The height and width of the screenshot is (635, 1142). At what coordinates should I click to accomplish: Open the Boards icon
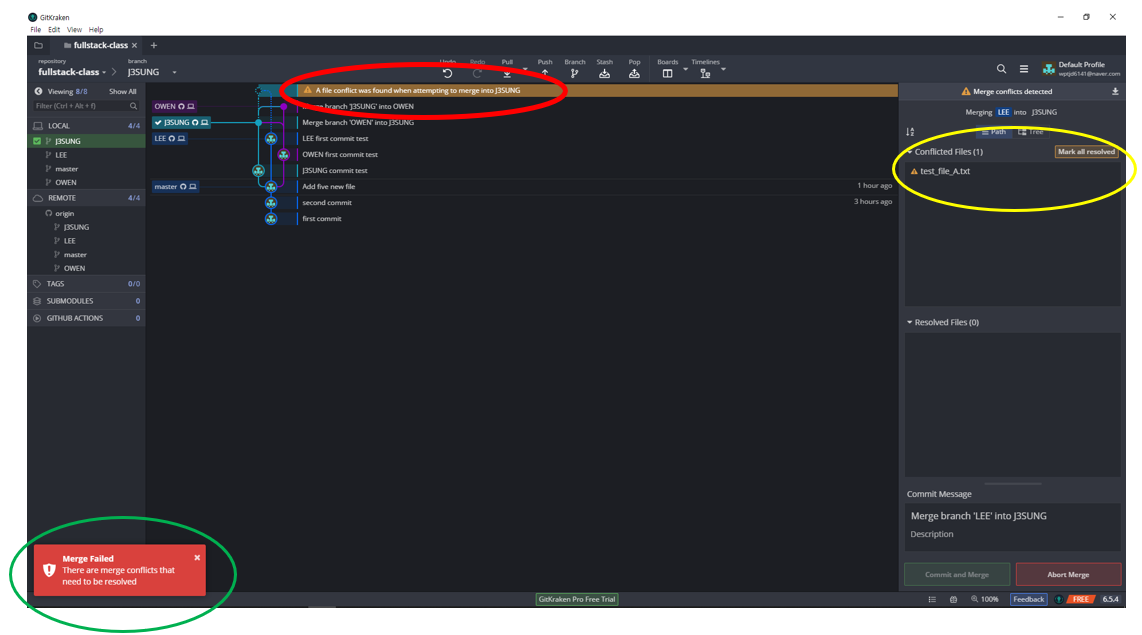click(667, 73)
